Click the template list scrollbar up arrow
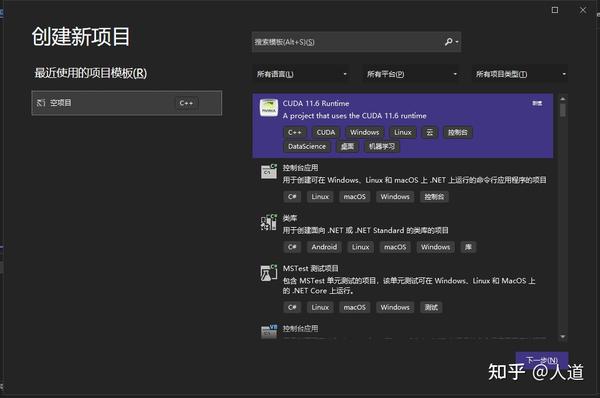The image size is (600, 398). (562, 99)
